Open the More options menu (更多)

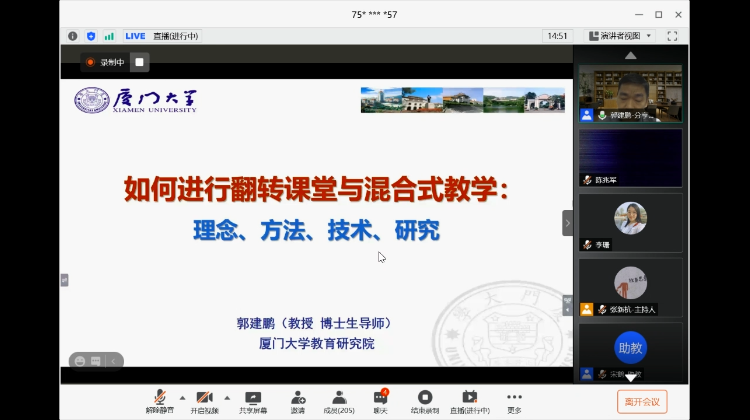pyautogui.click(x=514, y=398)
